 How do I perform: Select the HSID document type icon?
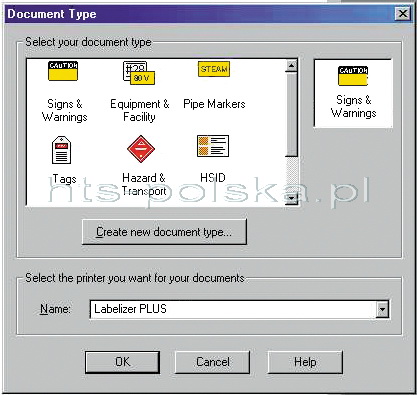point(213,146)
